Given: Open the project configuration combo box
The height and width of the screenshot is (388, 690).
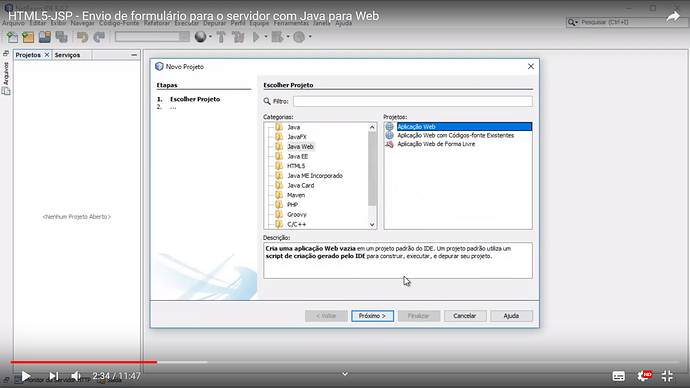Looking at the screenshot, I should pyautogui.click(x=152, y=37).
